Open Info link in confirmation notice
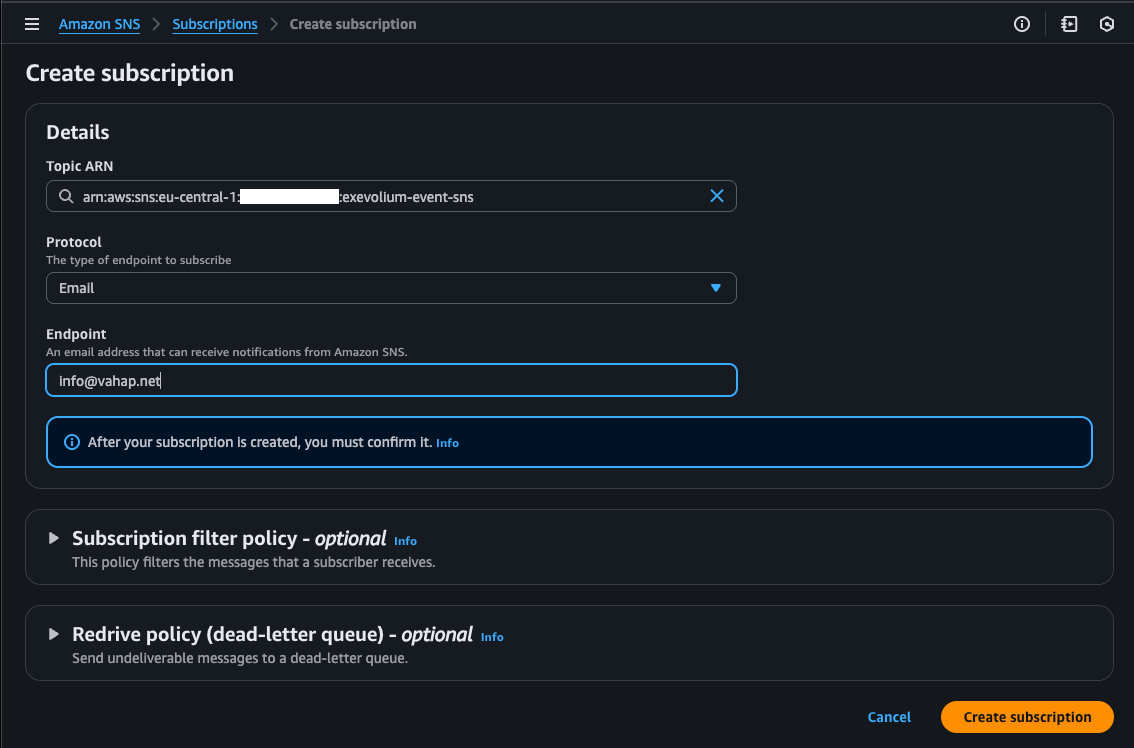The width and height of the screenshot is (1134, 748). (x=447, y=443)
